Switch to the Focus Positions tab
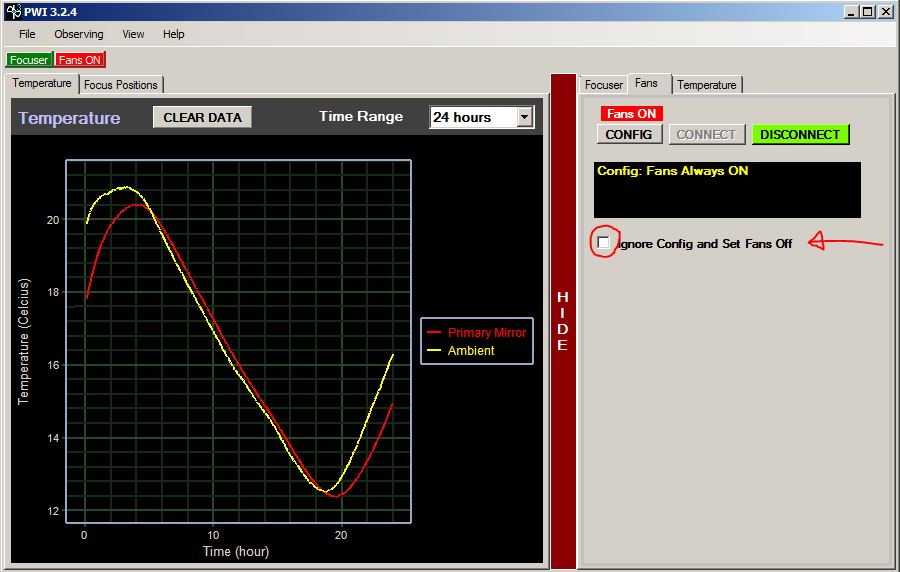Image resolution: width=900 pixels, height=572 pixels. [121, 85]
